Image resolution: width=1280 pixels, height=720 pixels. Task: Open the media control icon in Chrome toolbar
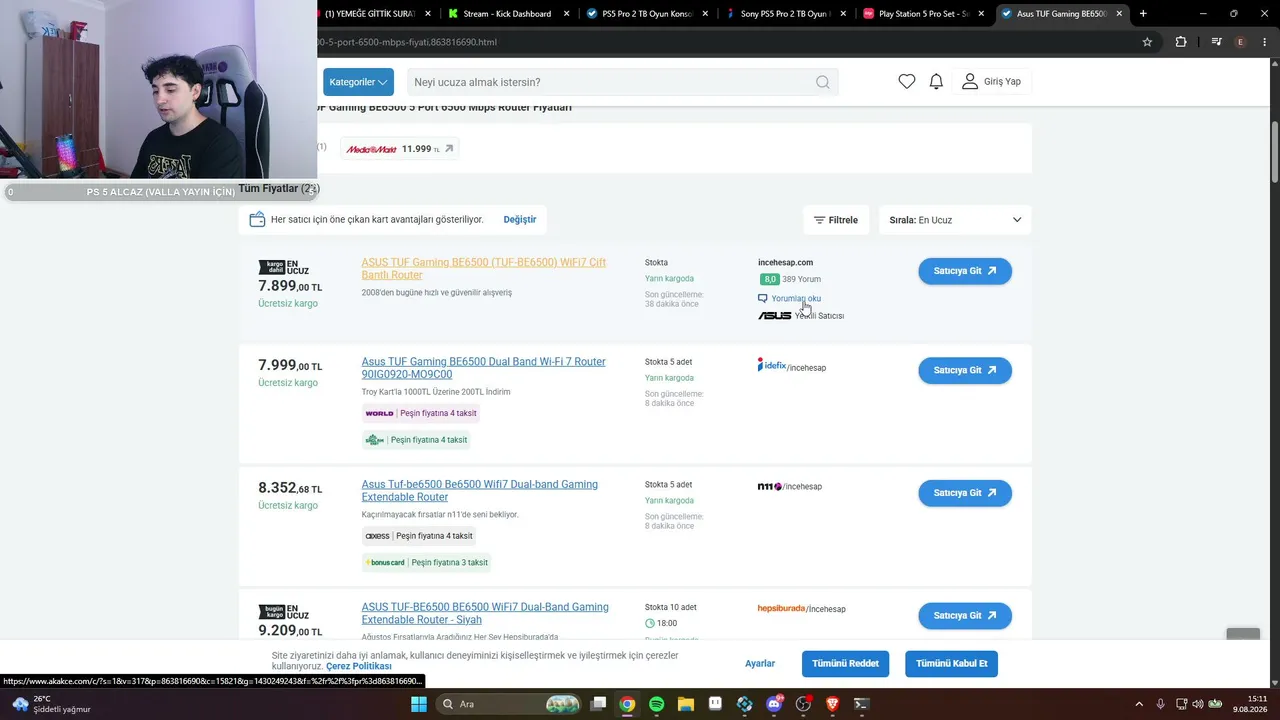1216,42
